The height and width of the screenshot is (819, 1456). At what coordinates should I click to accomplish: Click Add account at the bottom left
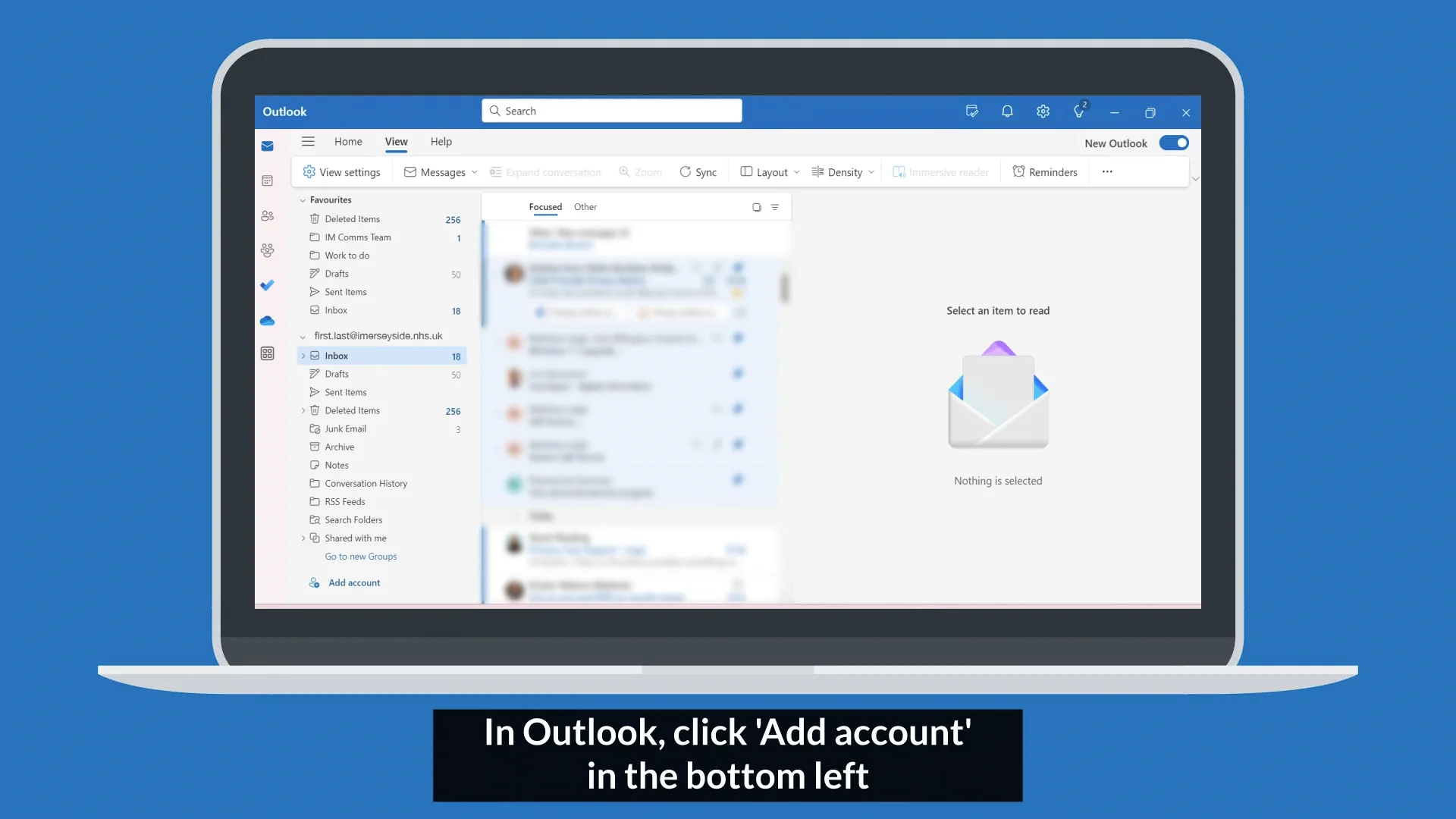[x=353, y=582]
